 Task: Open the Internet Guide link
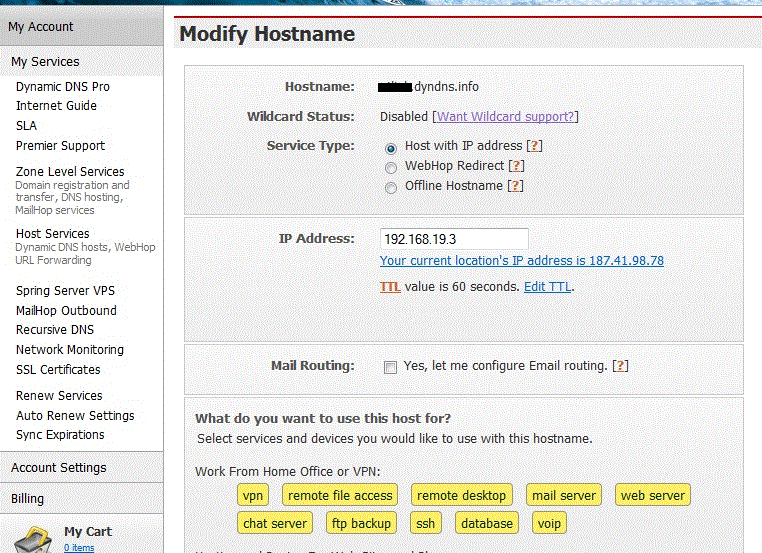click(56, 105)
